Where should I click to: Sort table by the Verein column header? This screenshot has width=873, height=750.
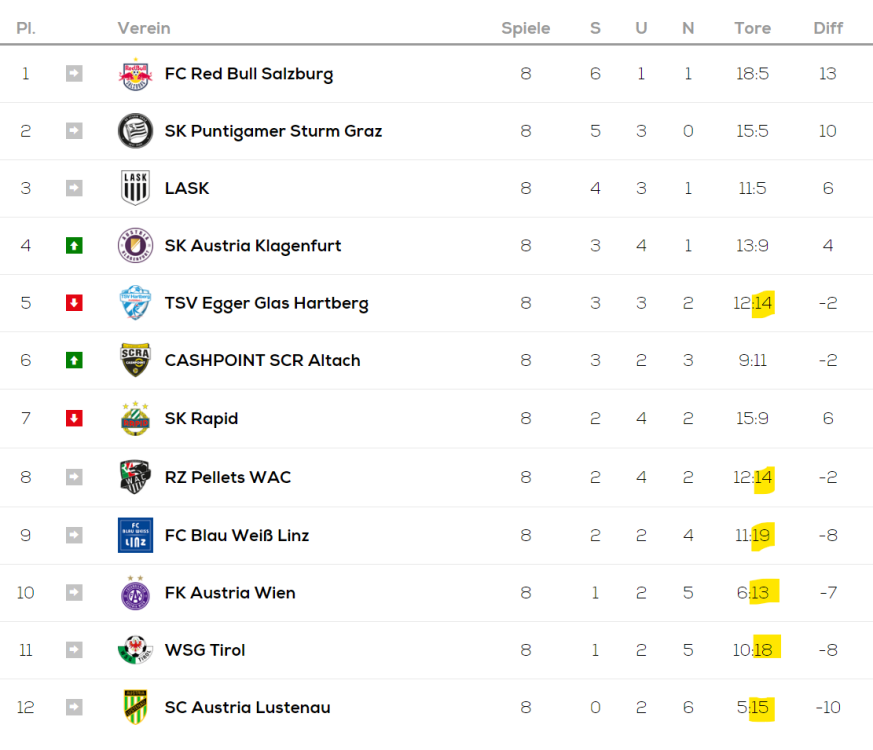click(x=144, y=28)
